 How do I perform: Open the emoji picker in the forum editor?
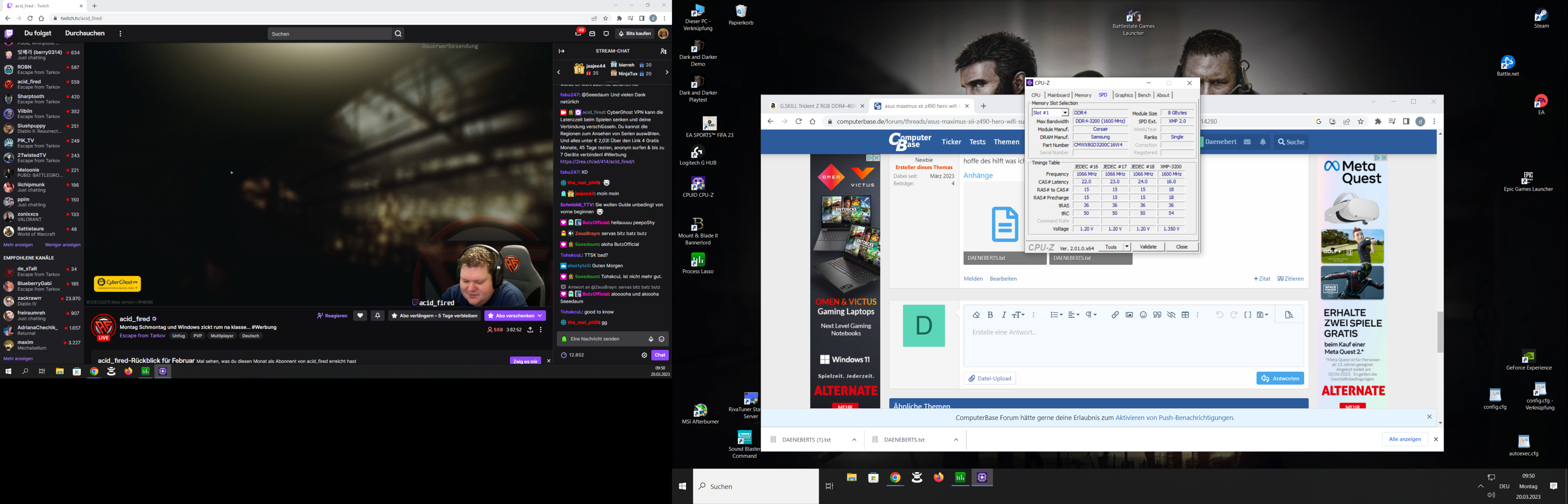click(x=1143, y=315)
